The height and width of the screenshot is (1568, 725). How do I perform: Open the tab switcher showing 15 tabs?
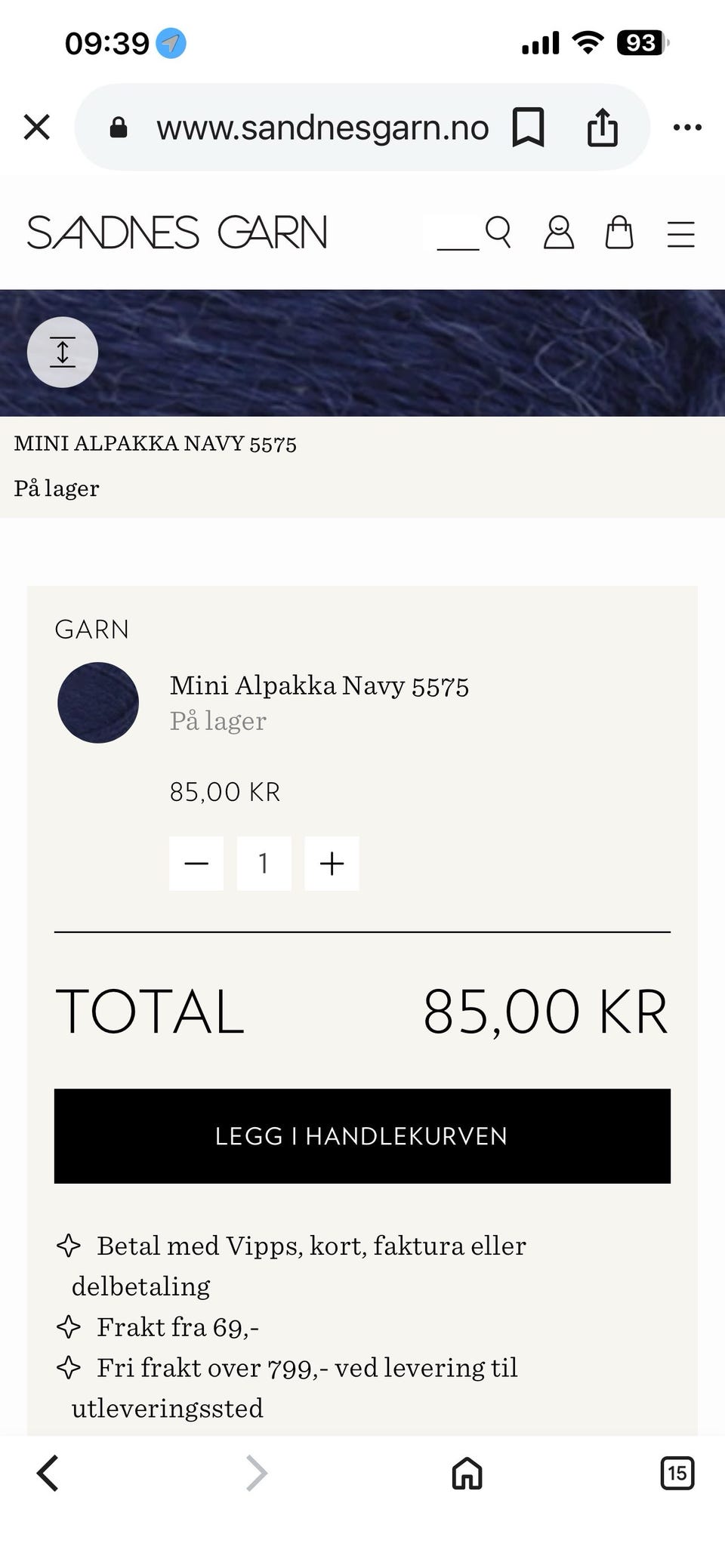point(677,1473)
